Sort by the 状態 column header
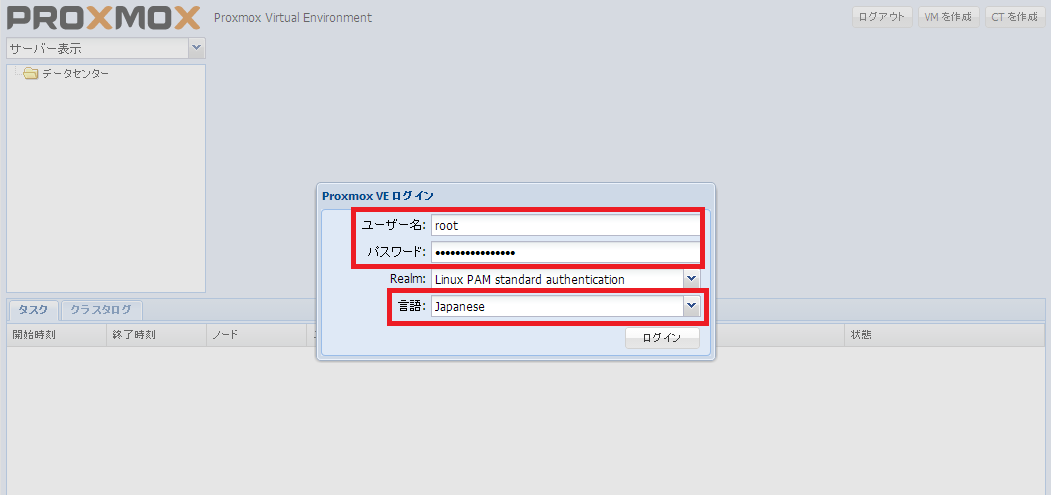The image size is (1051, 495). coord(862,335)
